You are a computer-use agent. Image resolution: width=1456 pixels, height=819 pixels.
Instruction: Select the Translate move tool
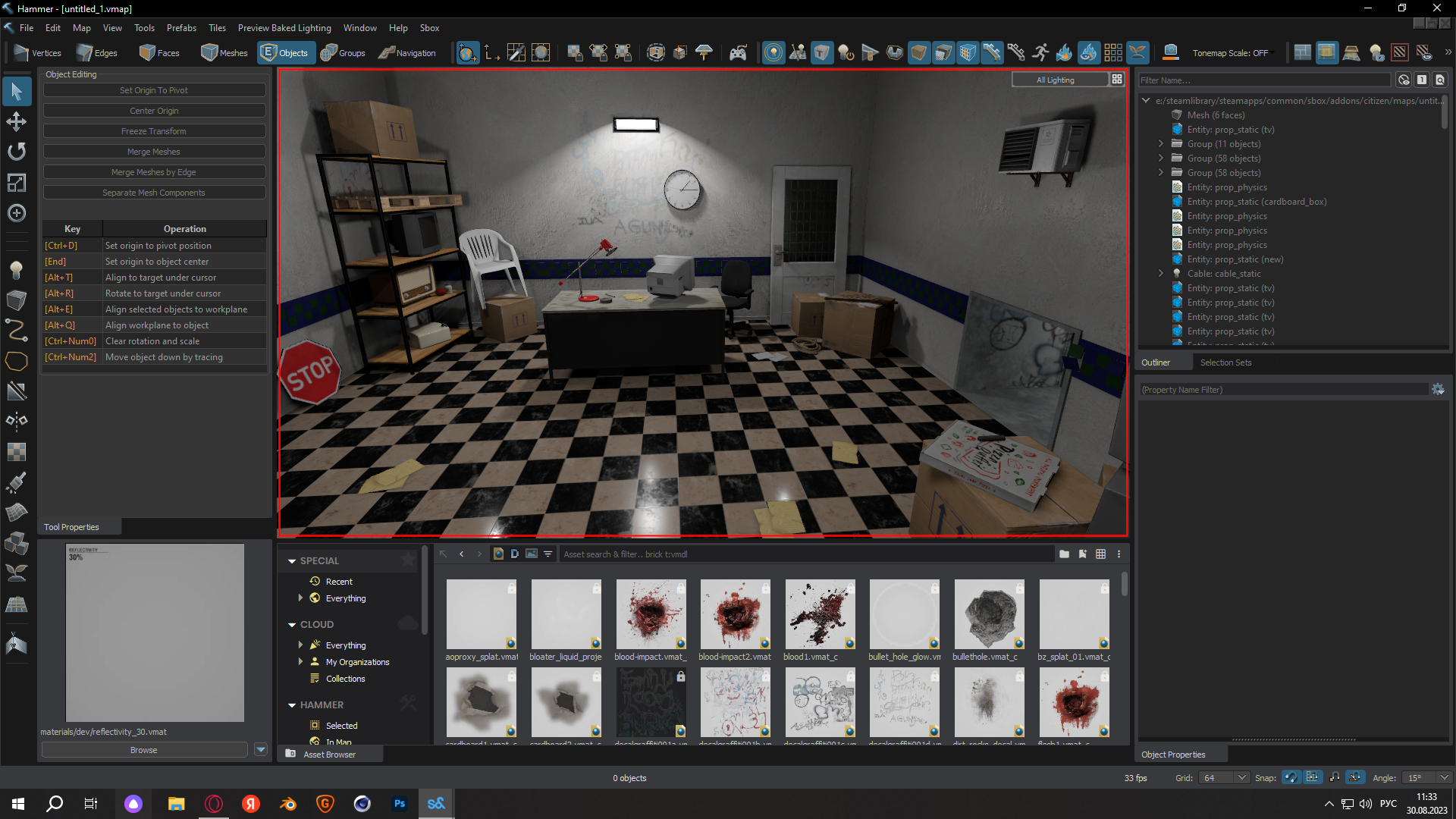pyautogui.click(x=17, y=121)
